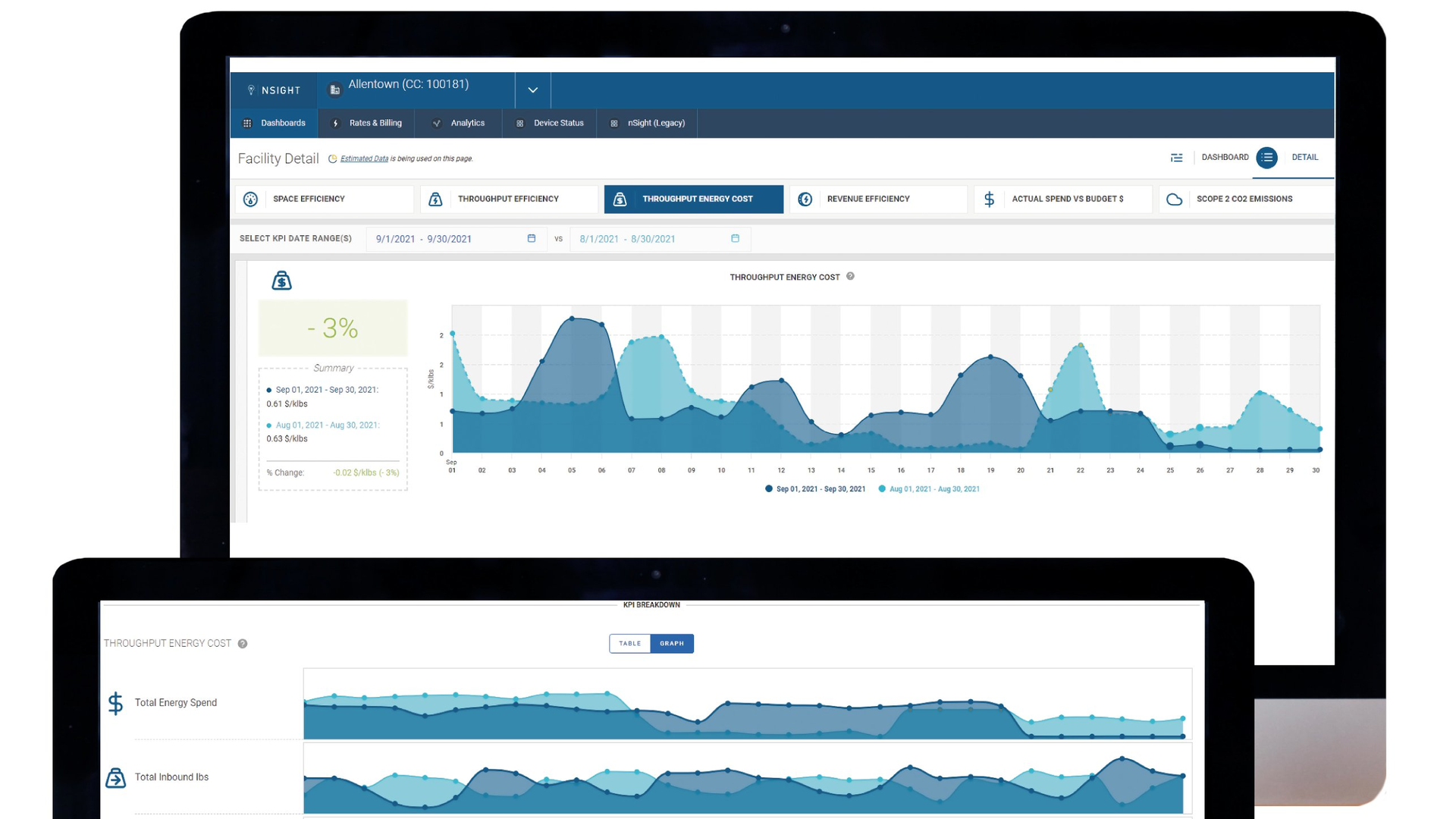Select the cloud icon for Scope 2 CO2 Emissions

coord(1175,199)
